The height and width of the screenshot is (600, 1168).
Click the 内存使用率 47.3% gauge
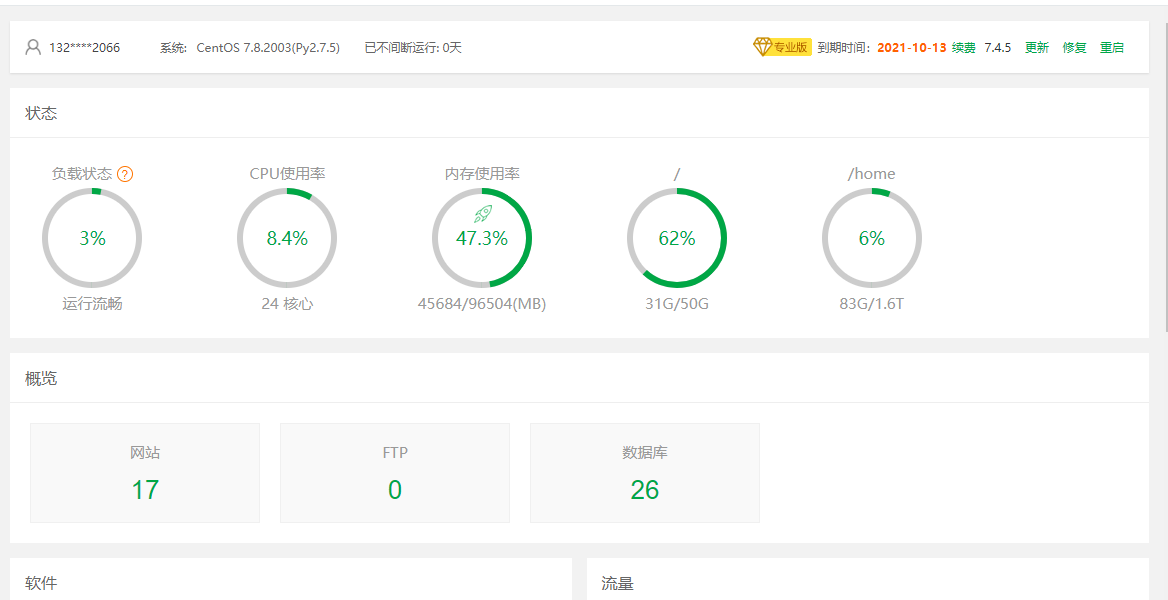click(482, 240)
